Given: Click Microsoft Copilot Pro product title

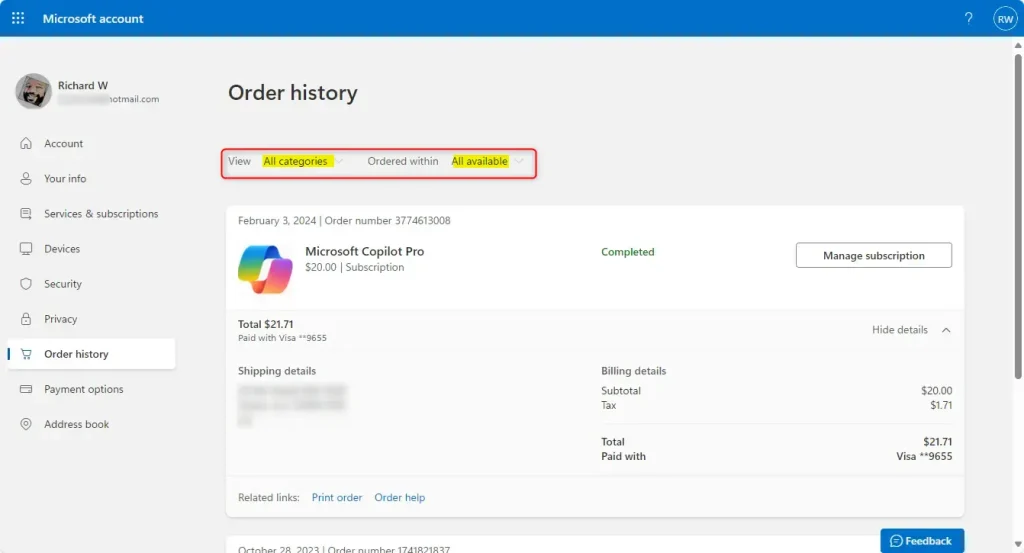Looking at the screenshot, I should point(364,251).
